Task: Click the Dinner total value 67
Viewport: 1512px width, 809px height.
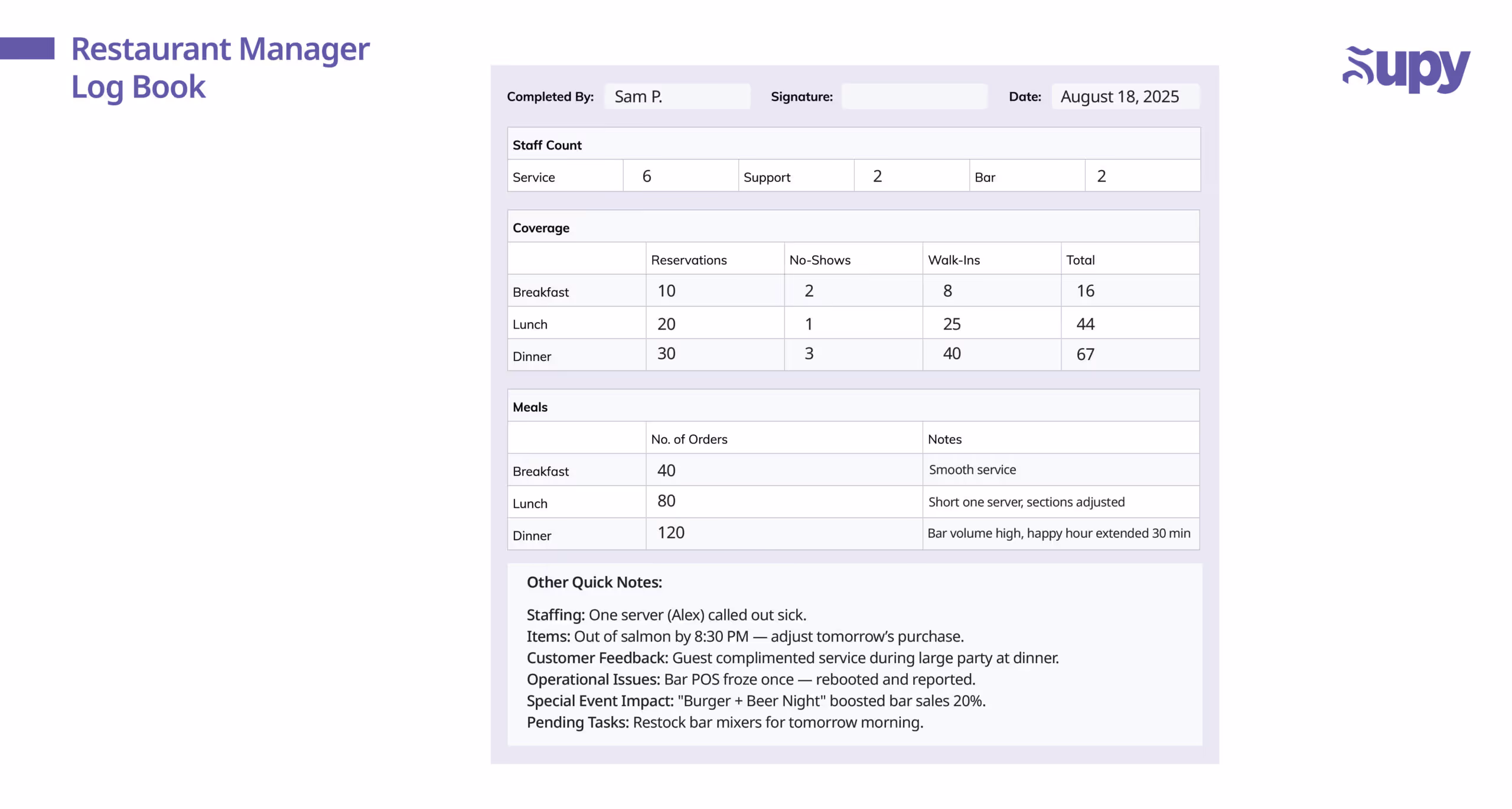Action: [x=1086, y=353]
